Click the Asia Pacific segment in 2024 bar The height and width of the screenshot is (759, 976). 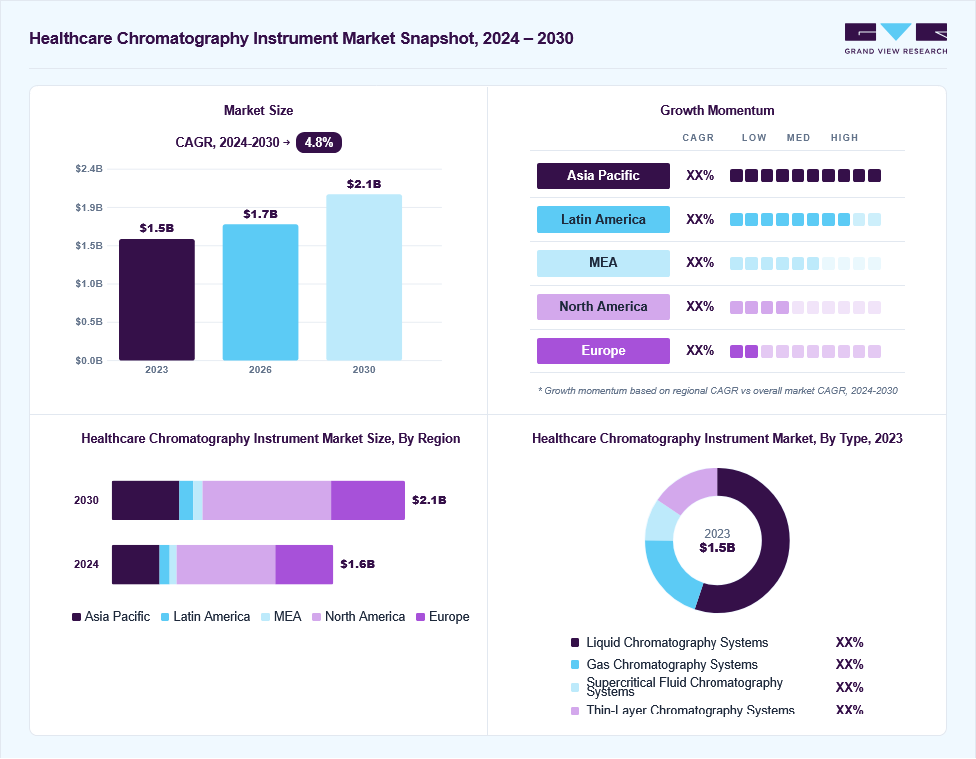tap(136, 565)
